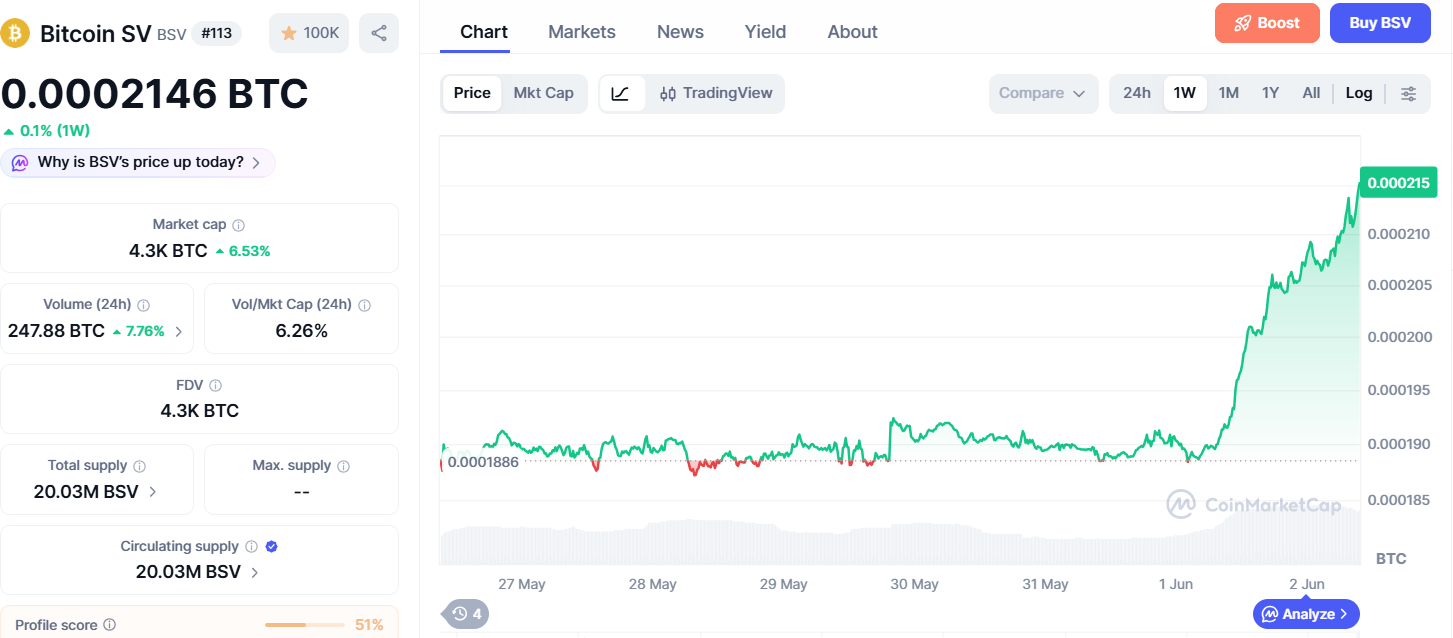Click the 51% profile score value
This screenshot has height=638, width=1453.
(369, 625)
